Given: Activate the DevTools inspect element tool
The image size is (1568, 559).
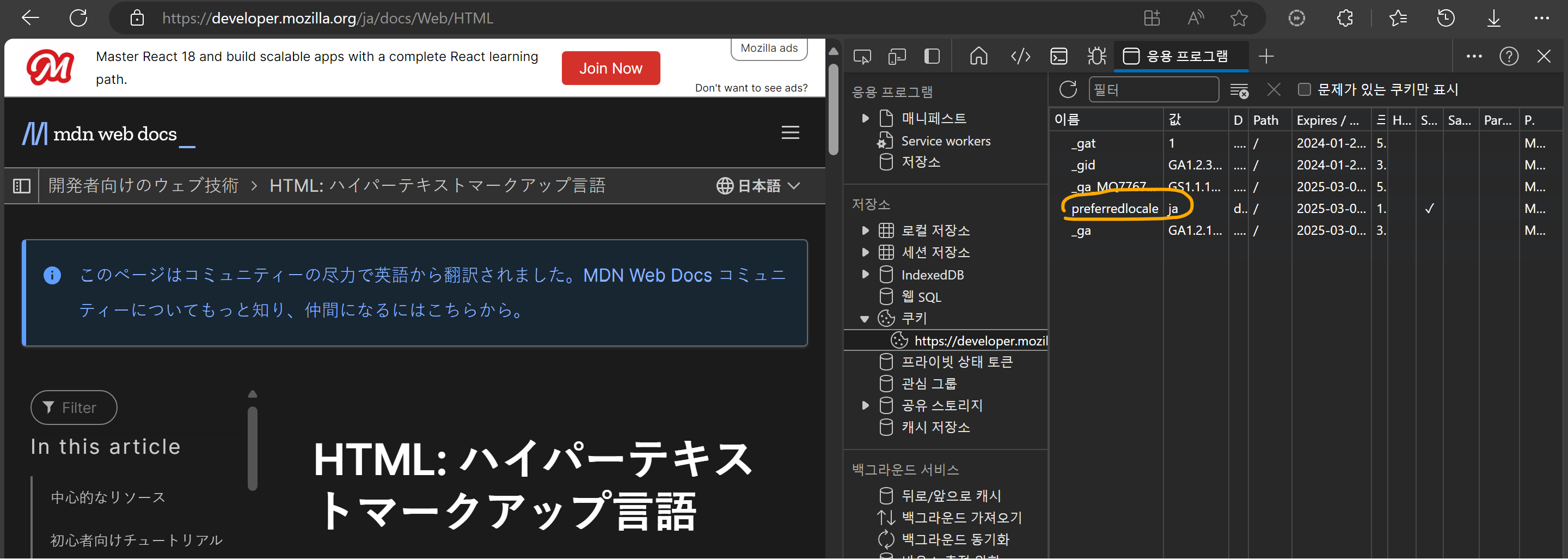Looking at the screenshot, I should pos(862,57).
